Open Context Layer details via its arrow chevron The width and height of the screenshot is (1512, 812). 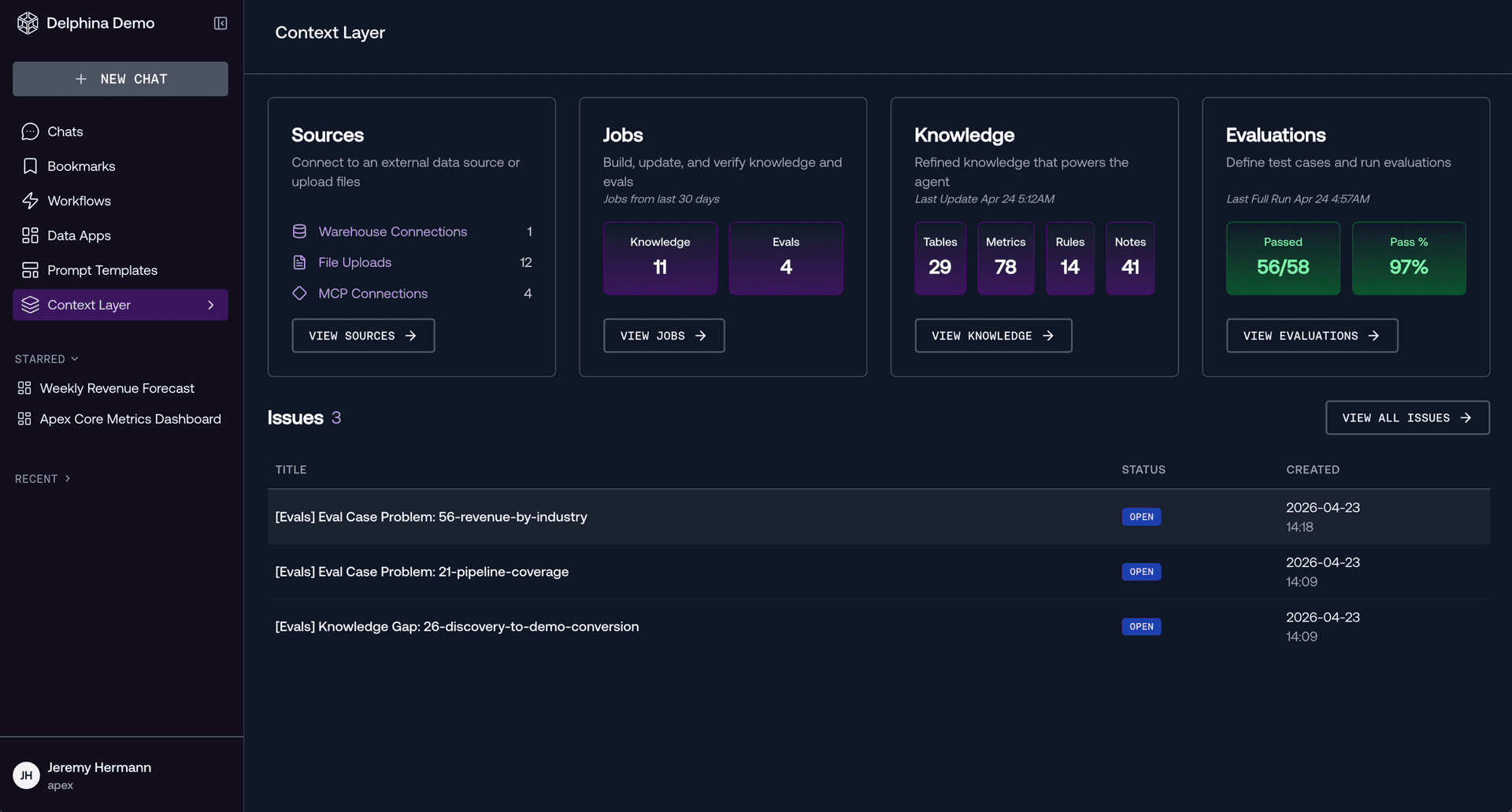pyautogui.click(x=209, y=305)
